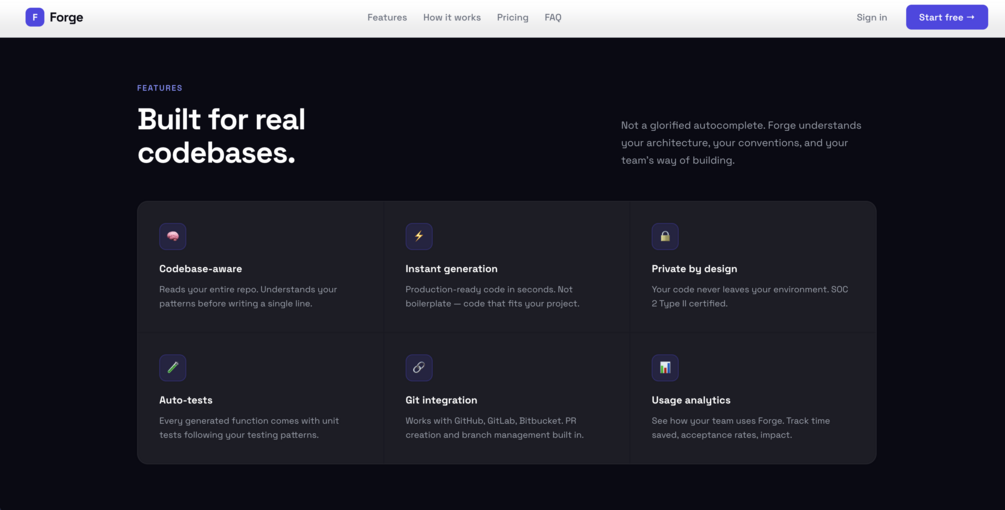Click the "See how your team uses Forge" text
This screenshot has height=510, width=1005.
coord(741,428)
